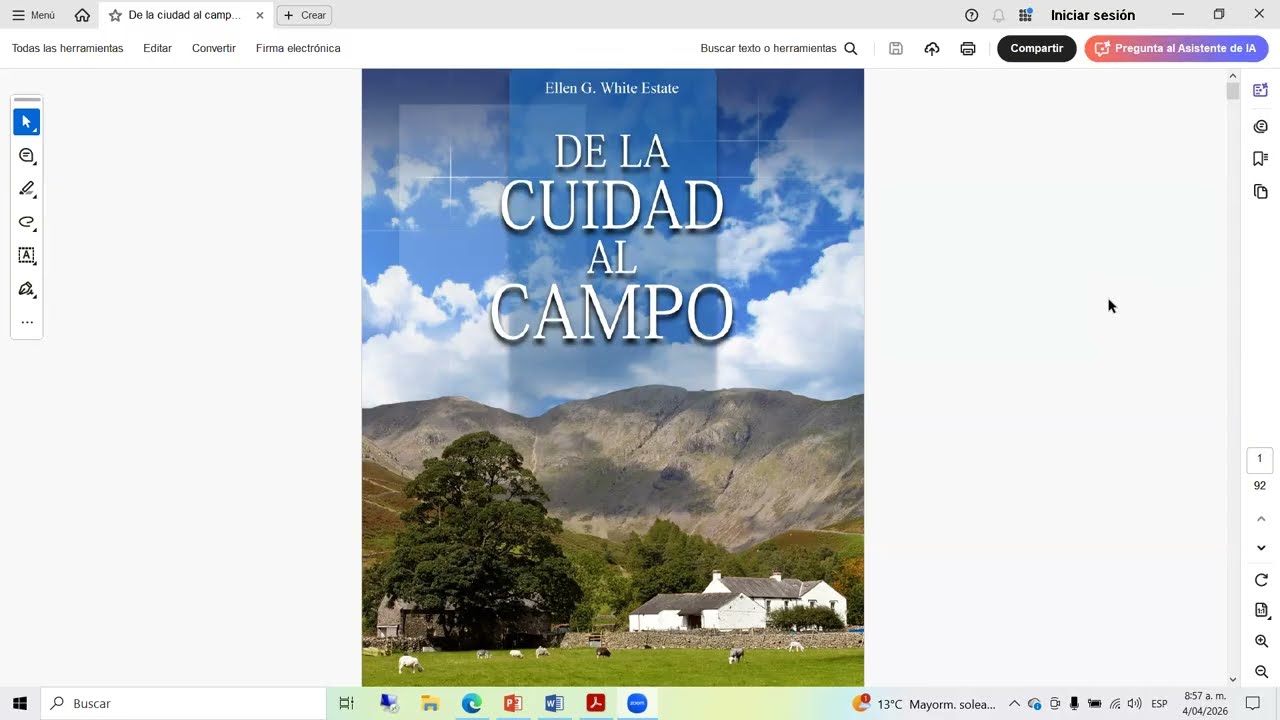
Task: Click the ESP language indicator
Action: (1159, 704)
